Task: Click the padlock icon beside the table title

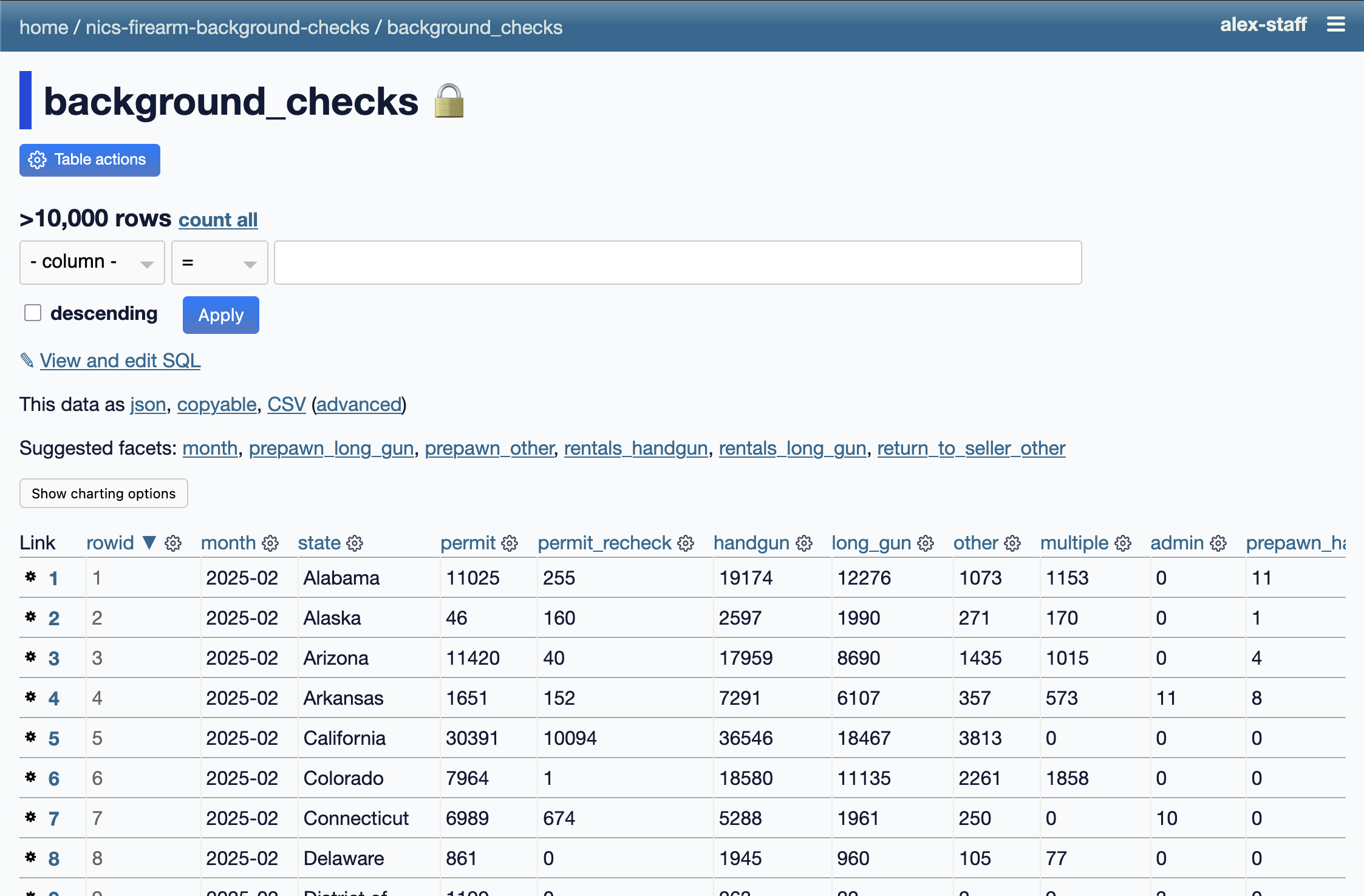Action: click(x=449, y=101)
